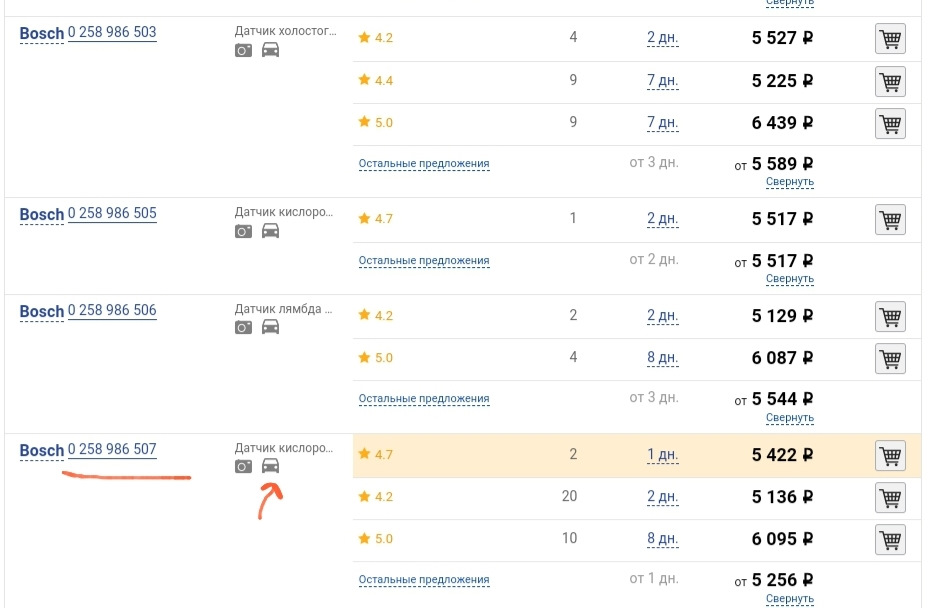The width and height of the screenshot is (928, 608).
Task: Open camera icon for Bosch 0 258 986 506
Action: (x=243, y=327)
